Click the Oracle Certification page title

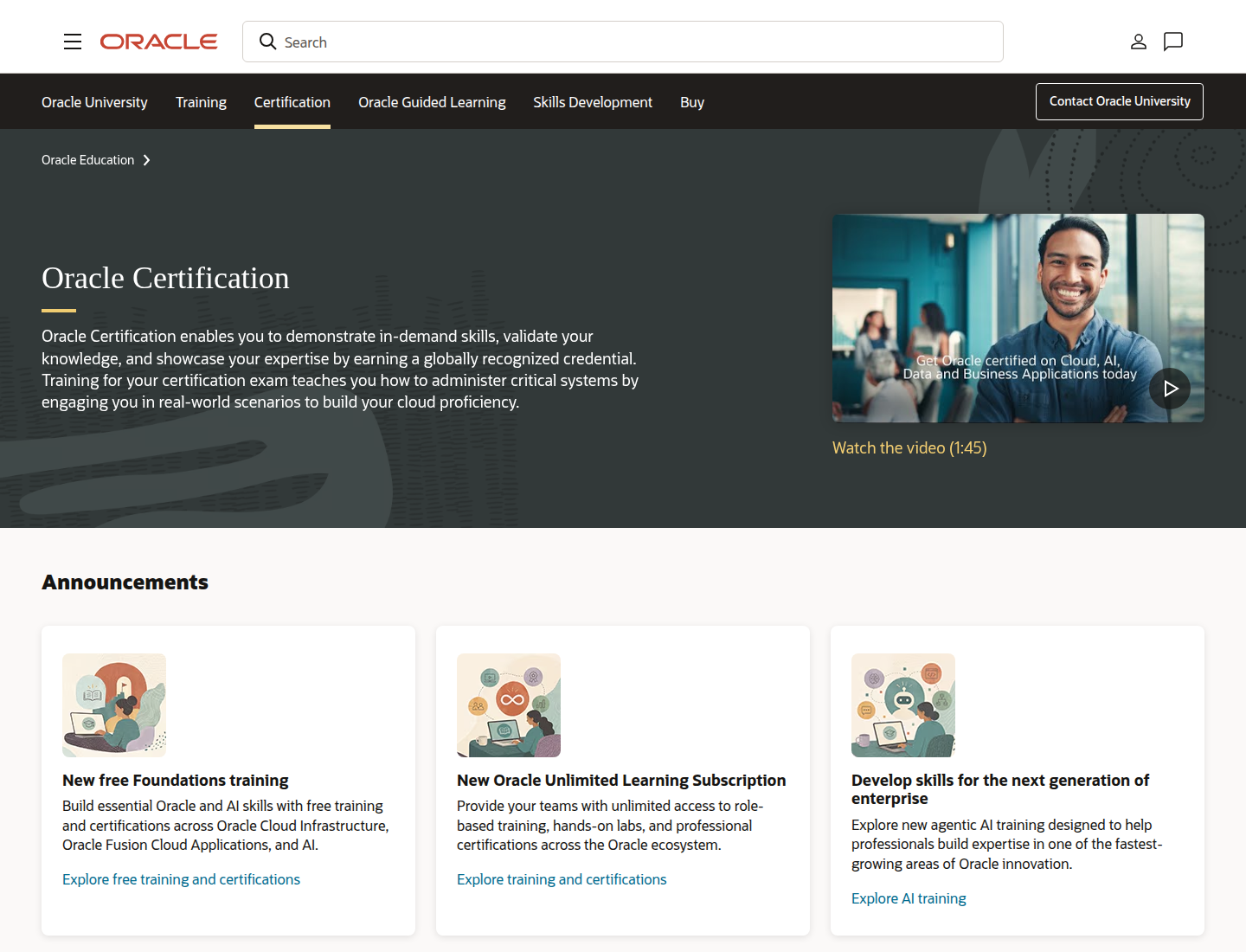[165, 278]
